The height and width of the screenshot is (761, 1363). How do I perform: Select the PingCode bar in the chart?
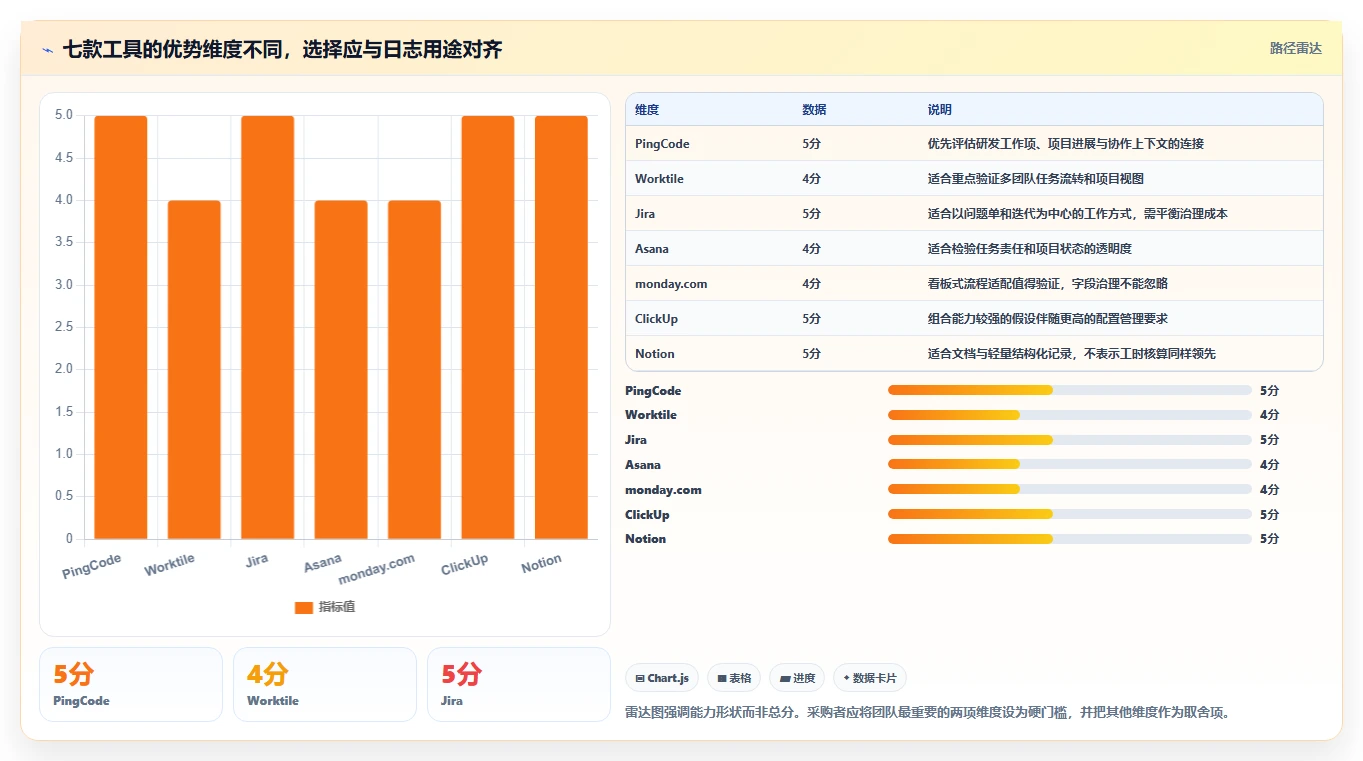121,327
